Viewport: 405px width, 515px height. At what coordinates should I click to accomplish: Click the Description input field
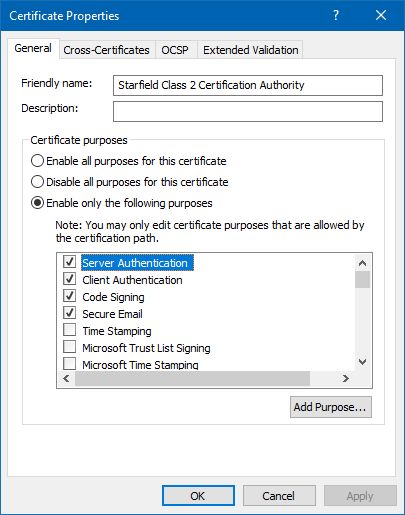point(248,111)
